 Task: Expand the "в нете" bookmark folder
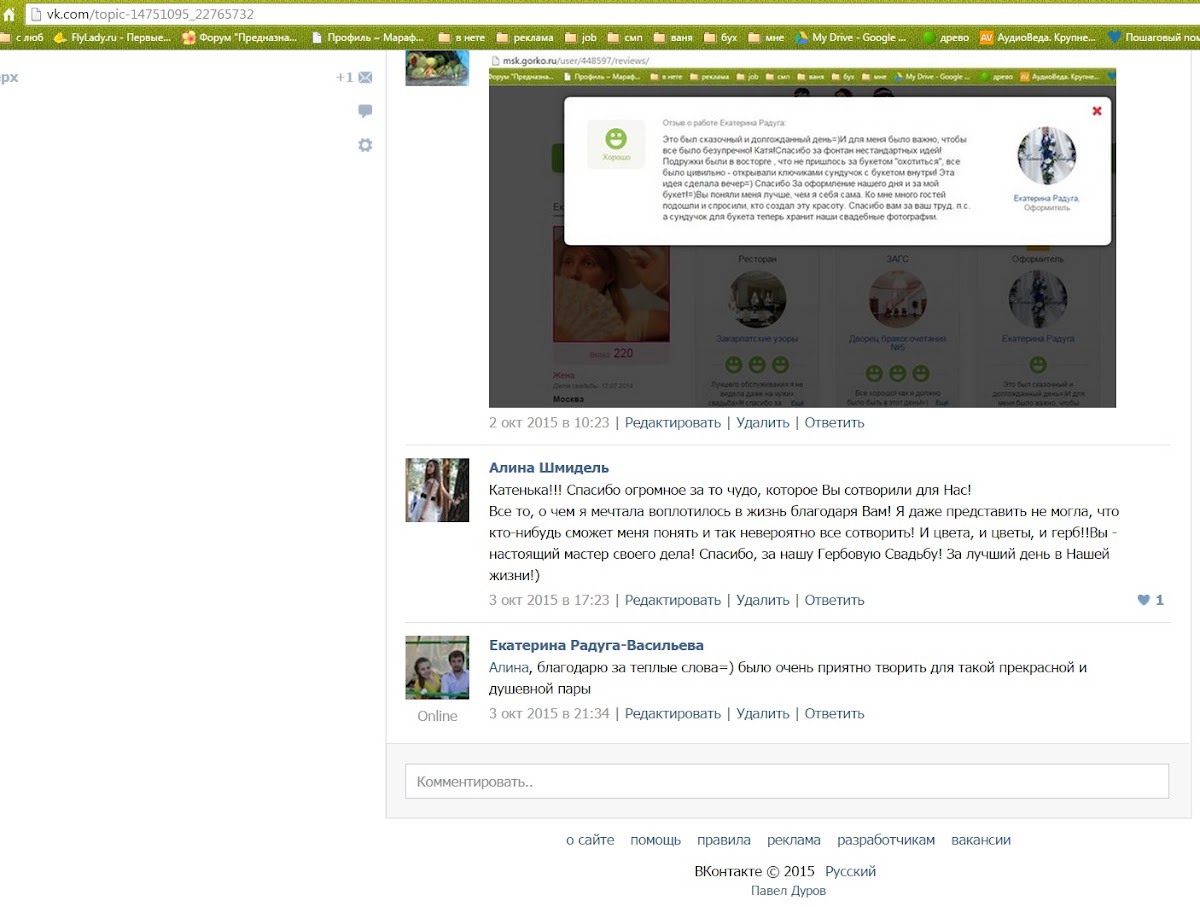[461, 38]
